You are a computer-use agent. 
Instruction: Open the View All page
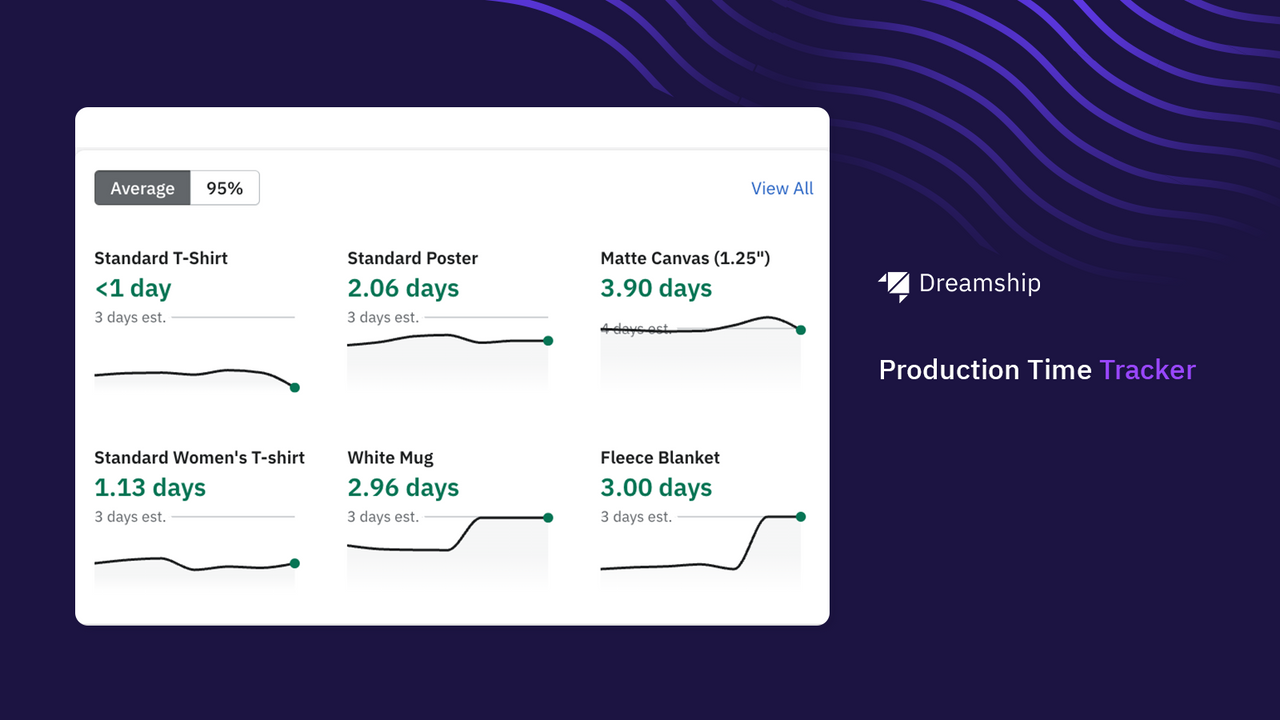click(x=782, y=188)
